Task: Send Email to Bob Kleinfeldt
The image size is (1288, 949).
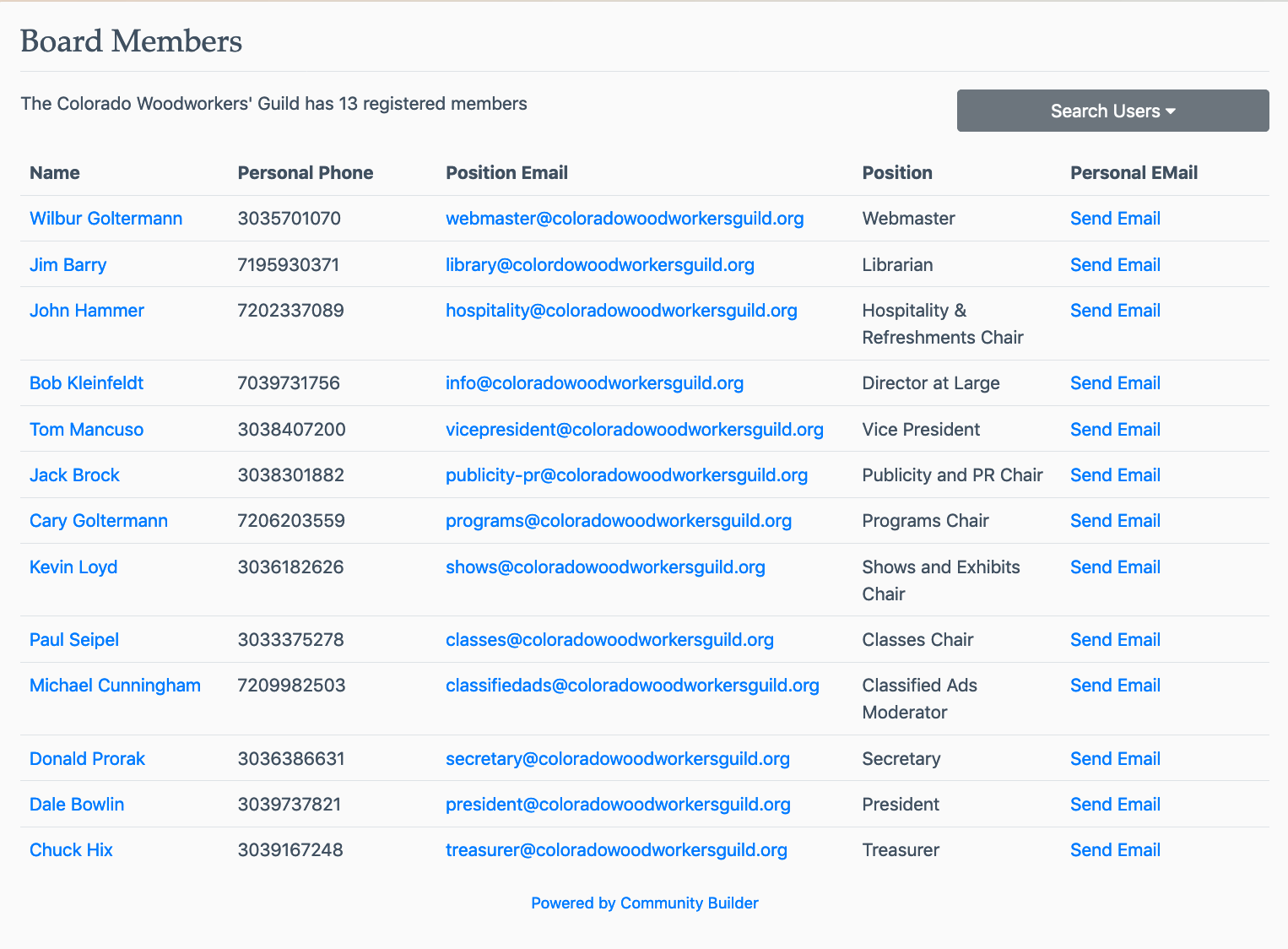Action: (1115, 383)
